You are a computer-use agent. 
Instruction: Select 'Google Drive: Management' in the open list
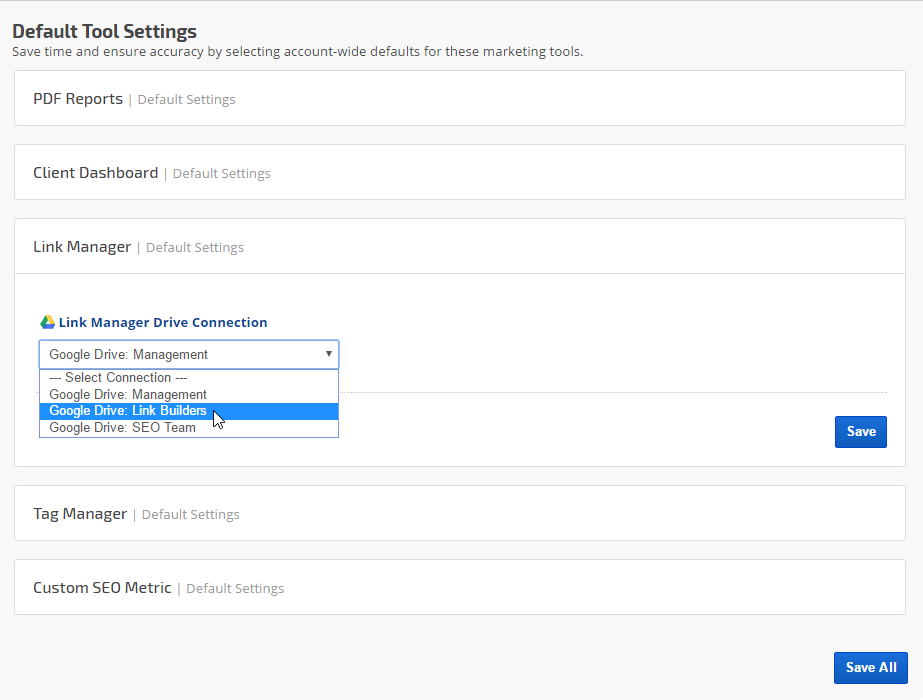click(x=128, y=395)
